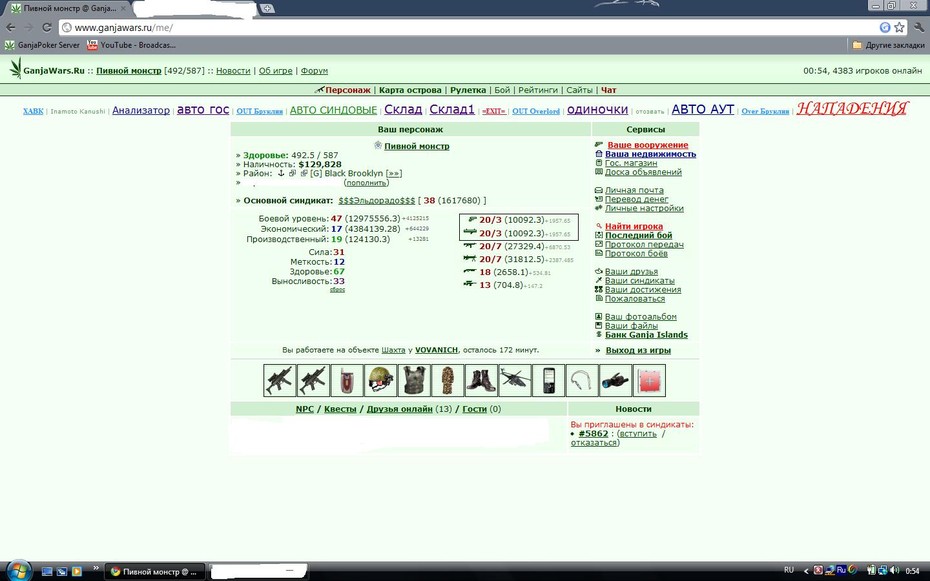
Task: Click the GanjaWars cannabis leaf logo
Action: coord(15,69)
